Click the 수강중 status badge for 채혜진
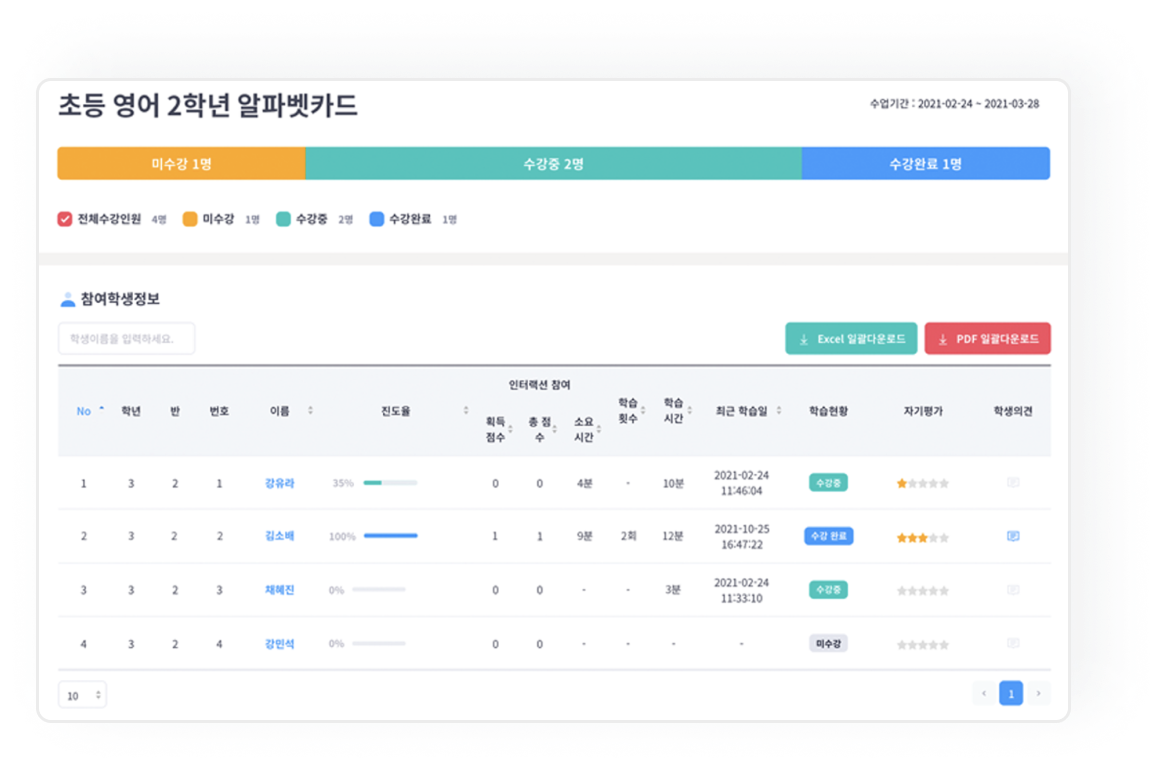This screenshot has height=771, width=1161. tap(828, 590)
